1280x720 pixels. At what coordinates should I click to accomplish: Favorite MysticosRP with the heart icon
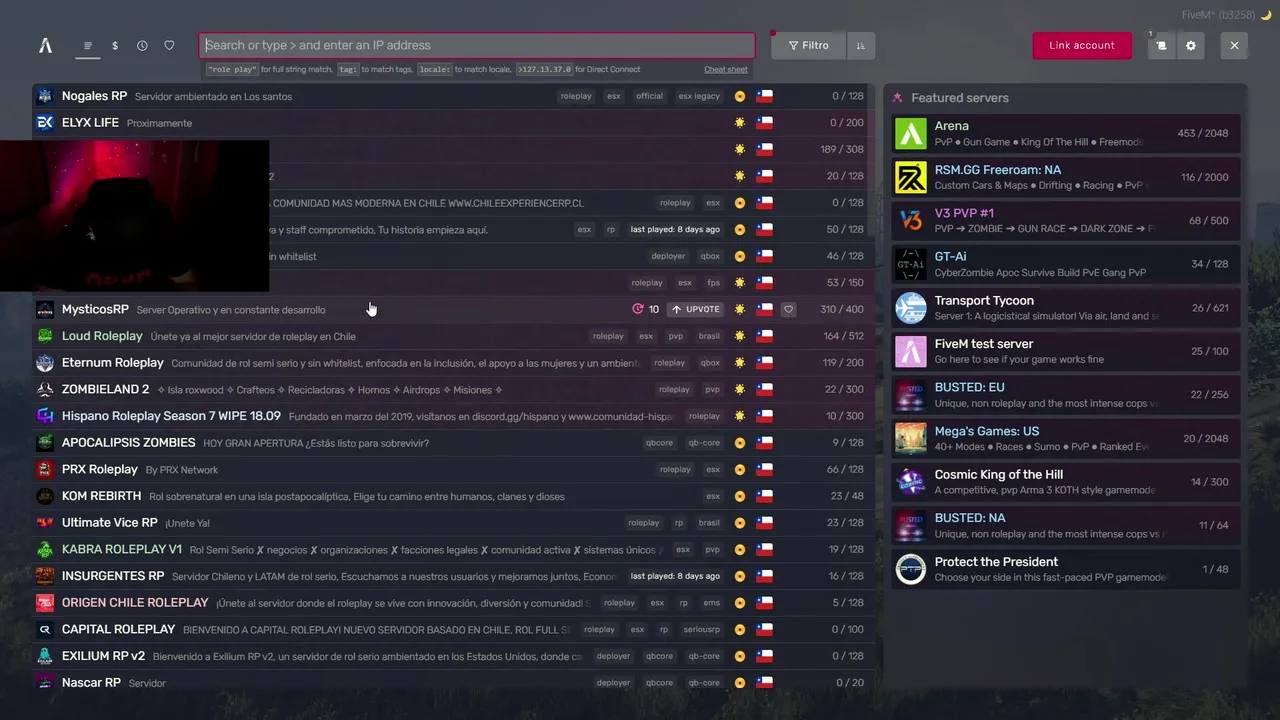click(788, 309)
